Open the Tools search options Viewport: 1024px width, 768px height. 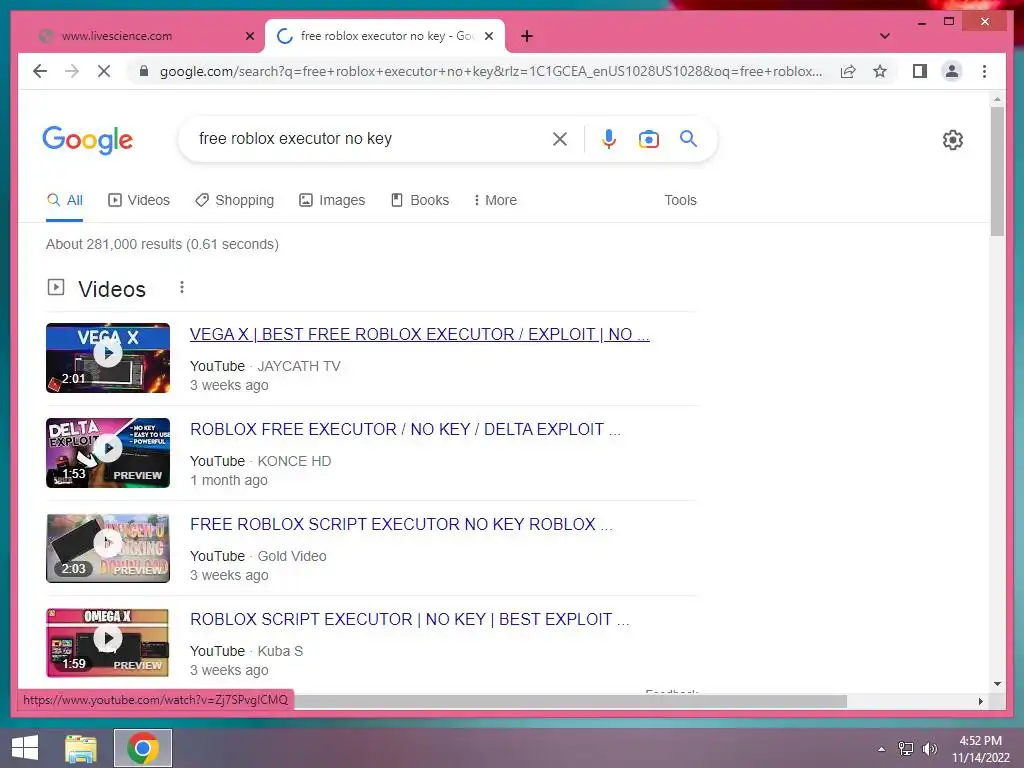(x=680, y=200)
